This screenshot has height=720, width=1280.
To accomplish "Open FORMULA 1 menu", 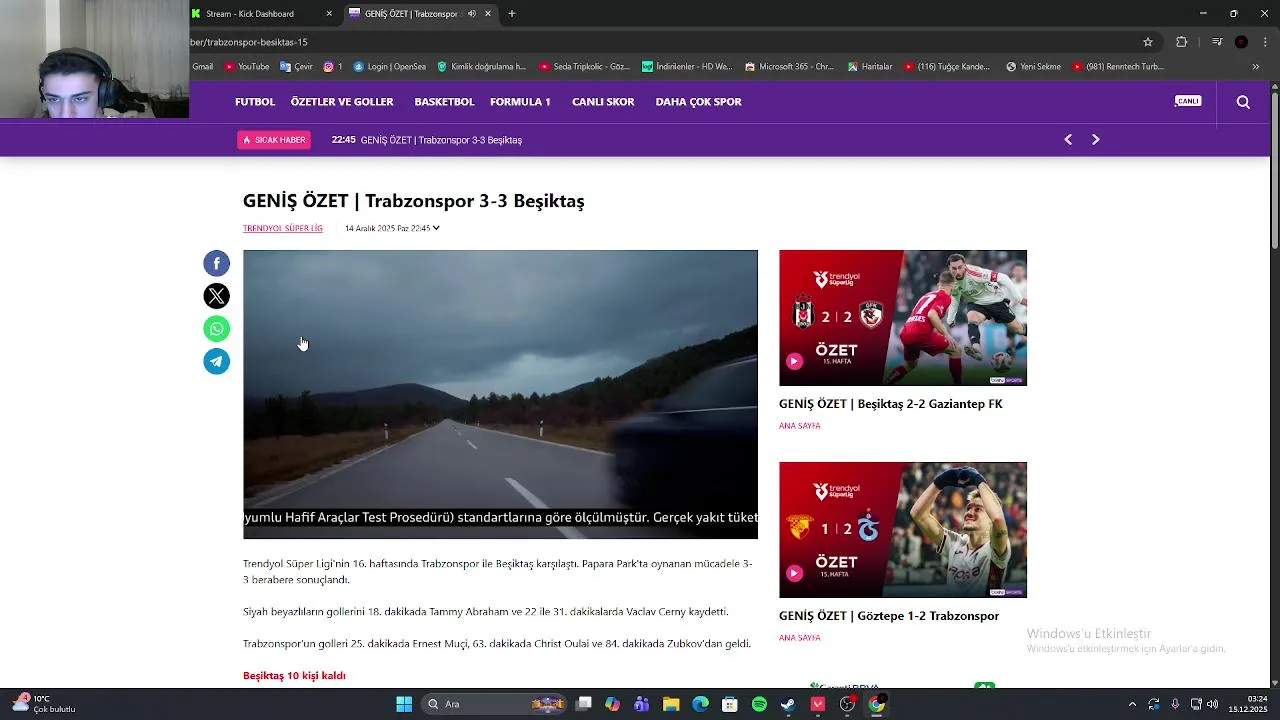I will 520,102.
